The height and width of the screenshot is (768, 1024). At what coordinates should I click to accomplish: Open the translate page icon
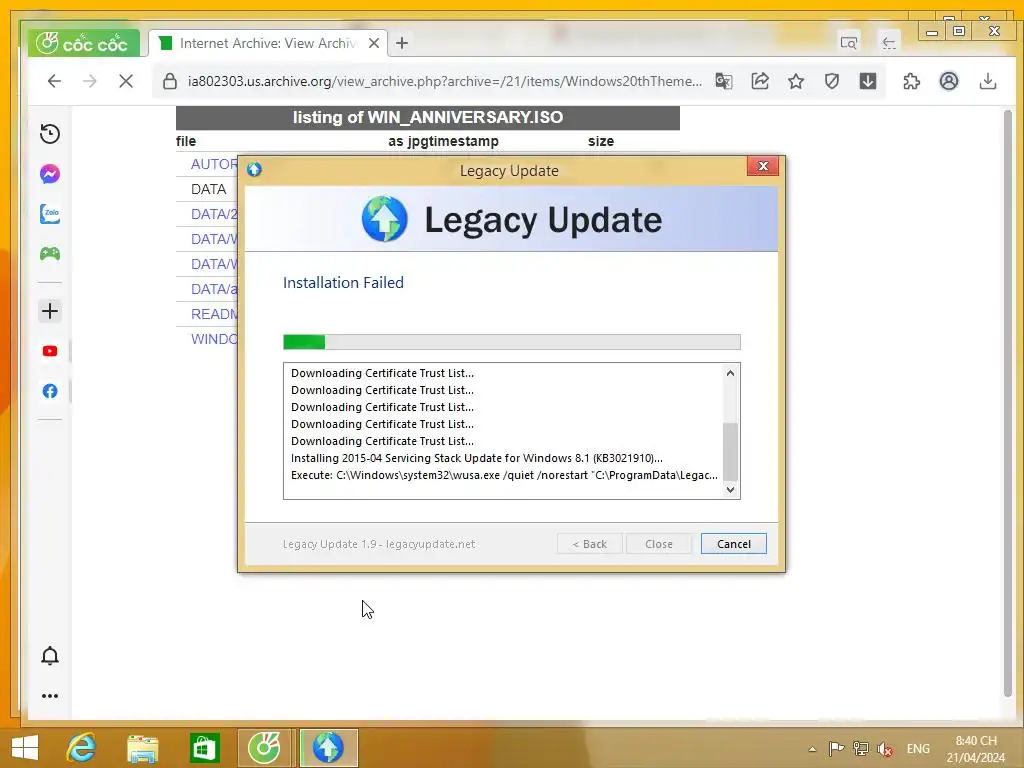point(724,81)
